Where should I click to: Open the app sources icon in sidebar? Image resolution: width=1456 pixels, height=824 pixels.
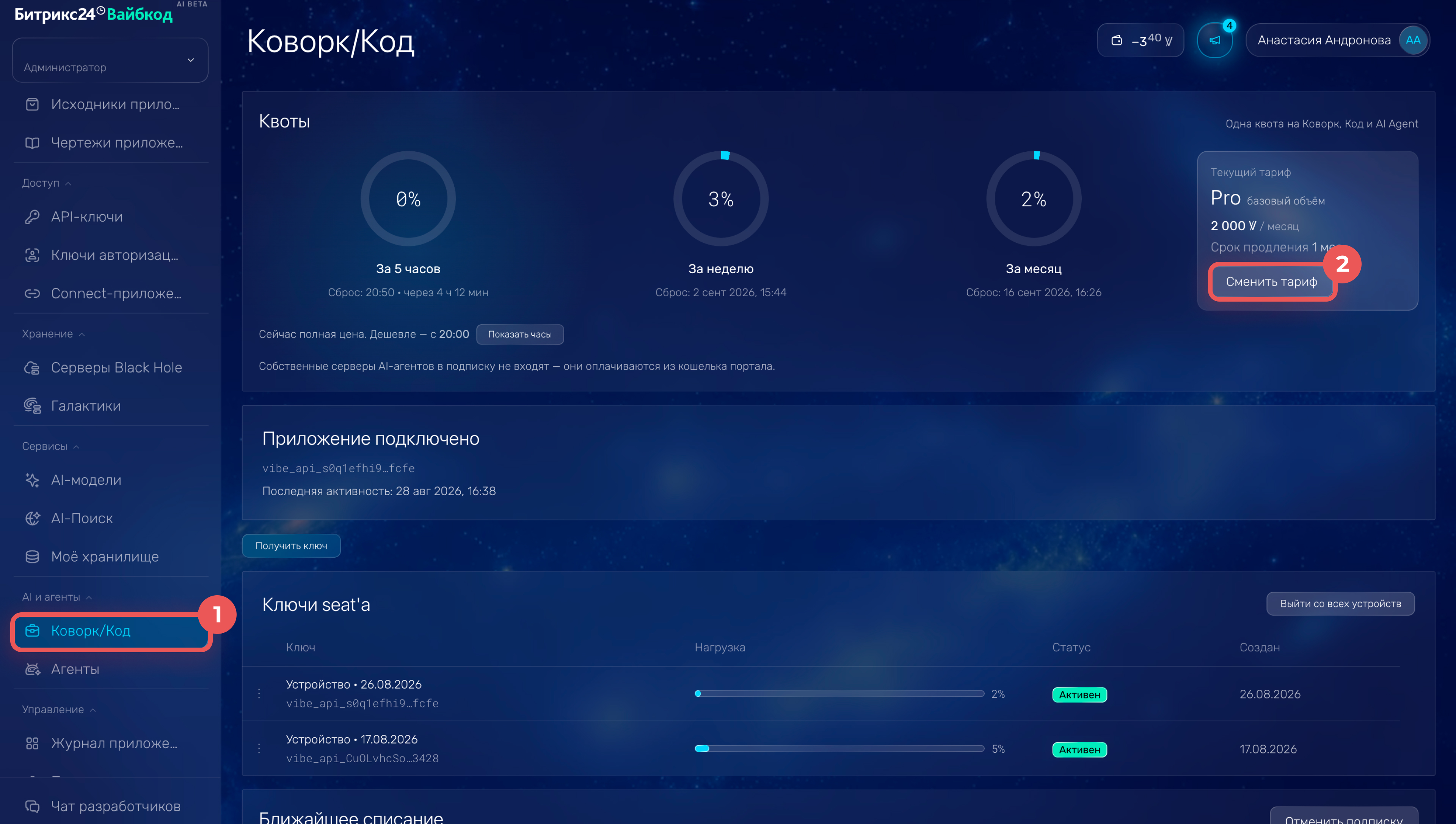[32, 104]
